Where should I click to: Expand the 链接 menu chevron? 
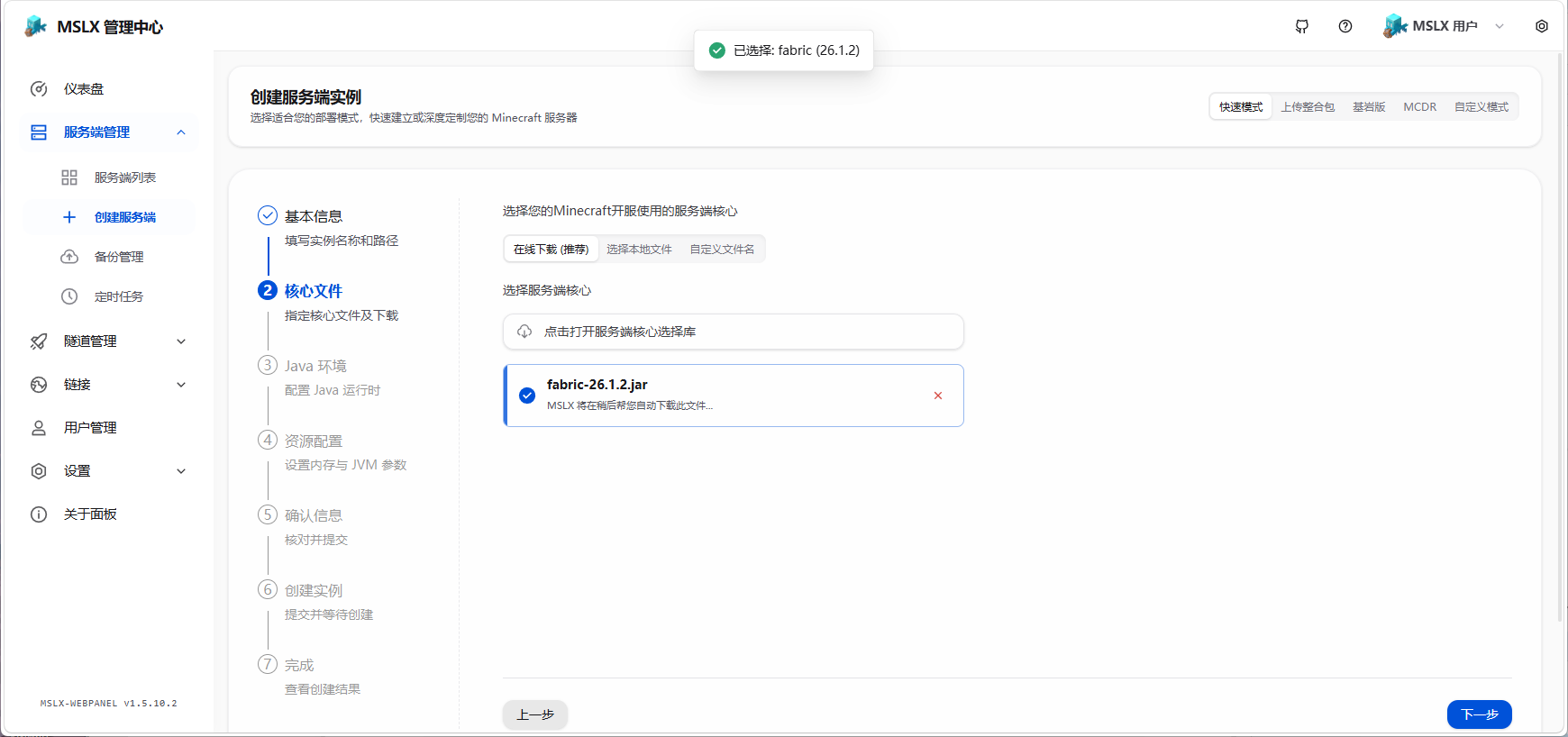point(181,385)
